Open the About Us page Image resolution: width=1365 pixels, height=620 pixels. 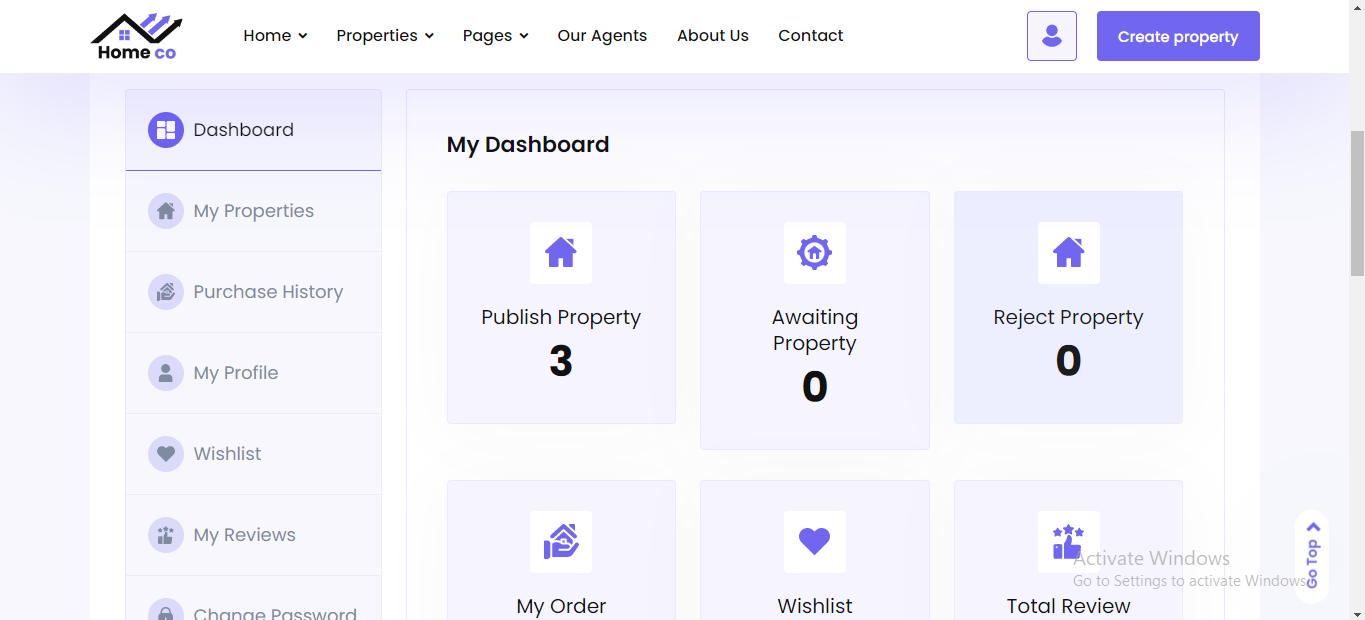point(713,36)
